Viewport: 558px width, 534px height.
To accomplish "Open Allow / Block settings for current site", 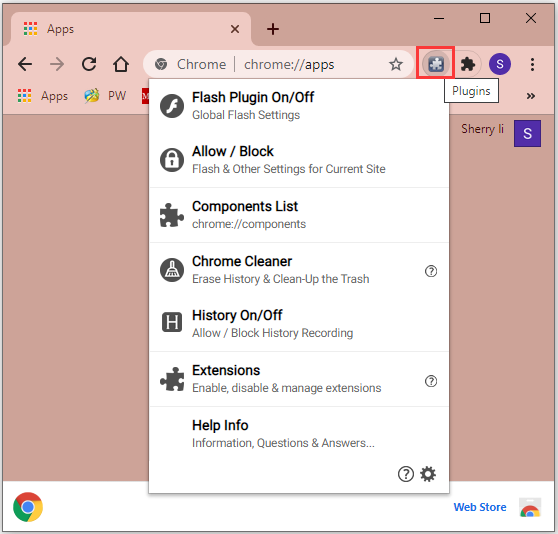I will pos(299,160).
